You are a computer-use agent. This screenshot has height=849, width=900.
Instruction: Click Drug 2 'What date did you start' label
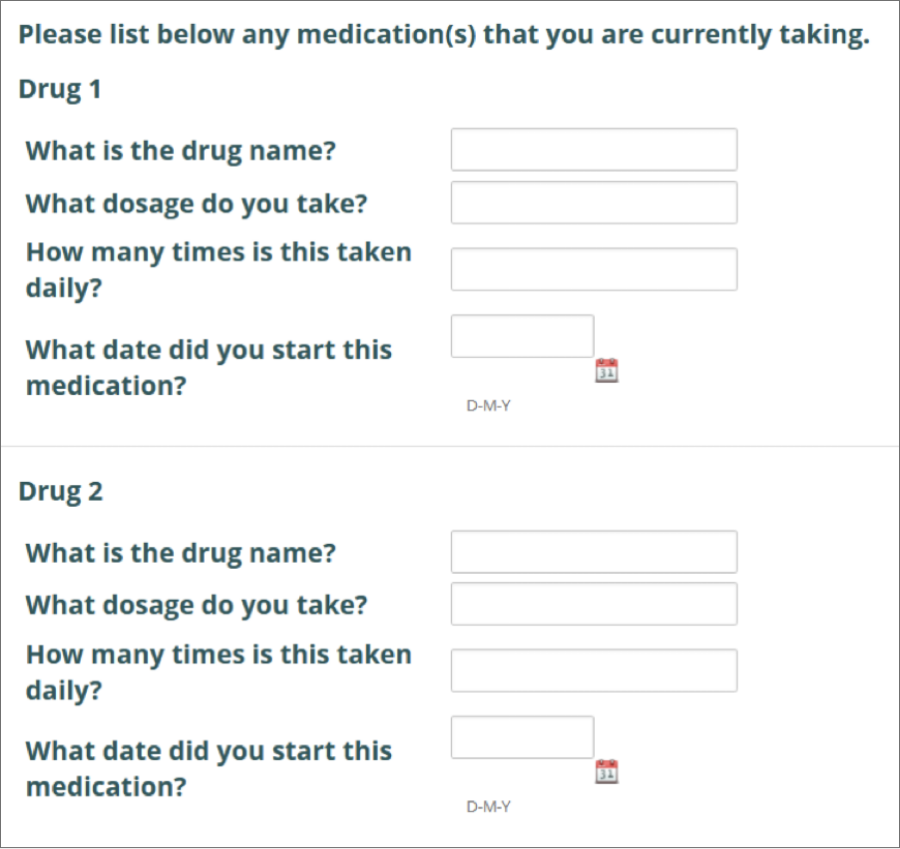[209, 769]
